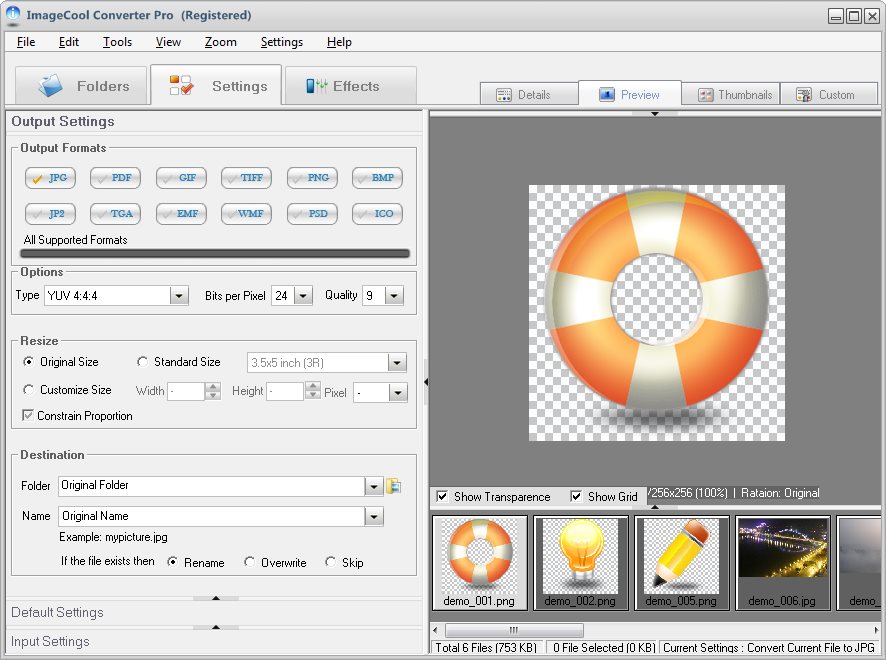Uncheck the Show Grid checkbox
Screen dimensions: 886x660
pyautogui.click(x=576, y=497)
